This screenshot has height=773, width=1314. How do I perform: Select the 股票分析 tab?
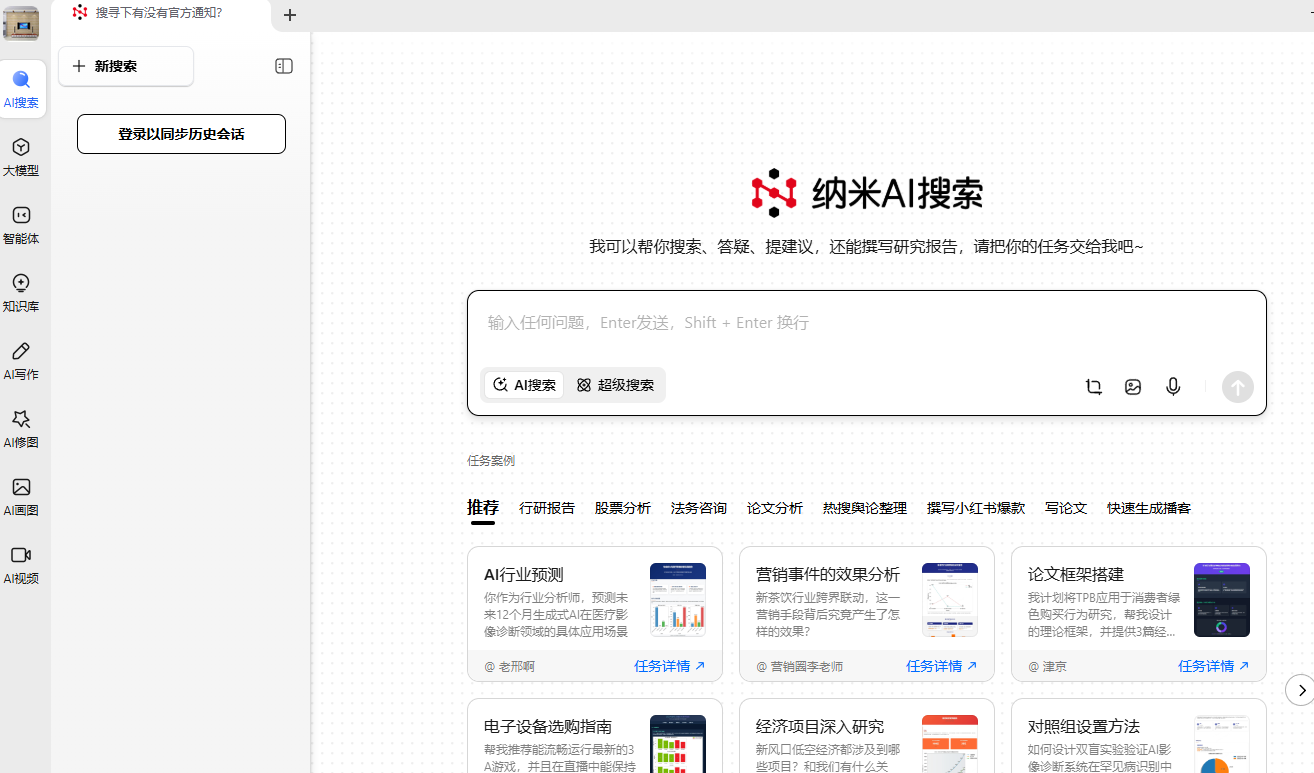pyautogui.click(x=623, y=508)
